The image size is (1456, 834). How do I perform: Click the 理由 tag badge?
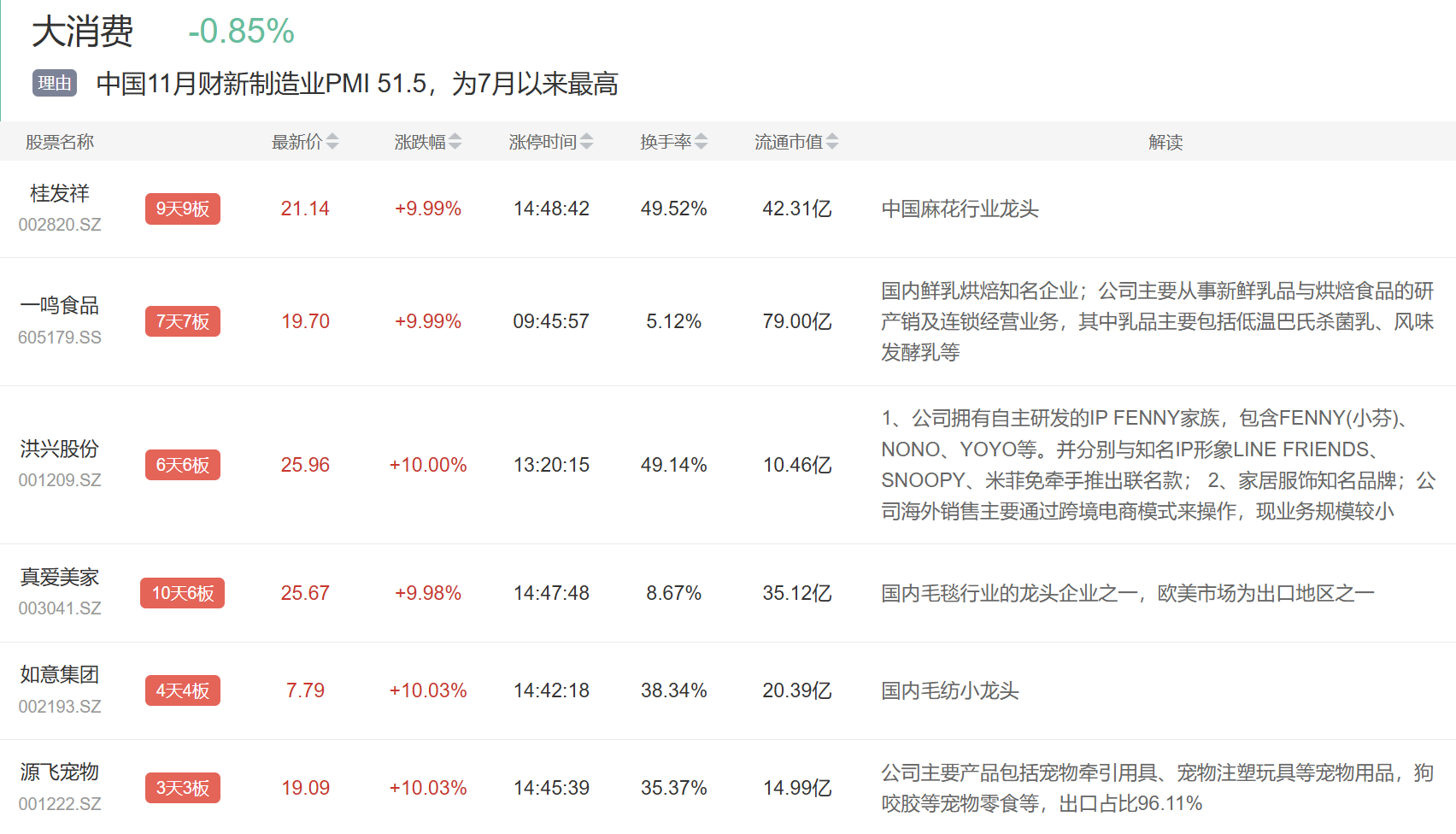(x=55, y=83)
